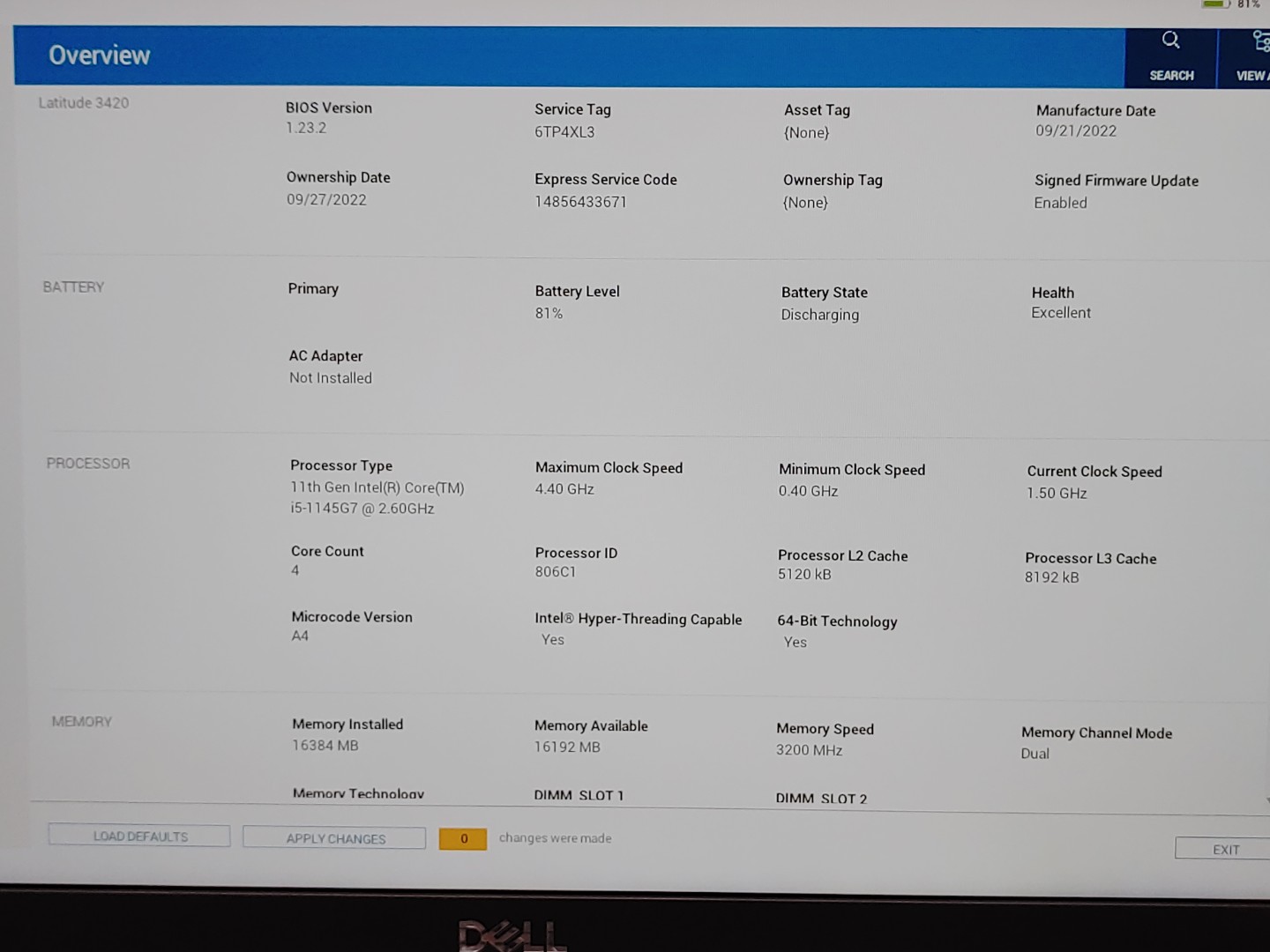Select the Overview header title
Viewport: 1270px width, 952px height.
[100, 56]
